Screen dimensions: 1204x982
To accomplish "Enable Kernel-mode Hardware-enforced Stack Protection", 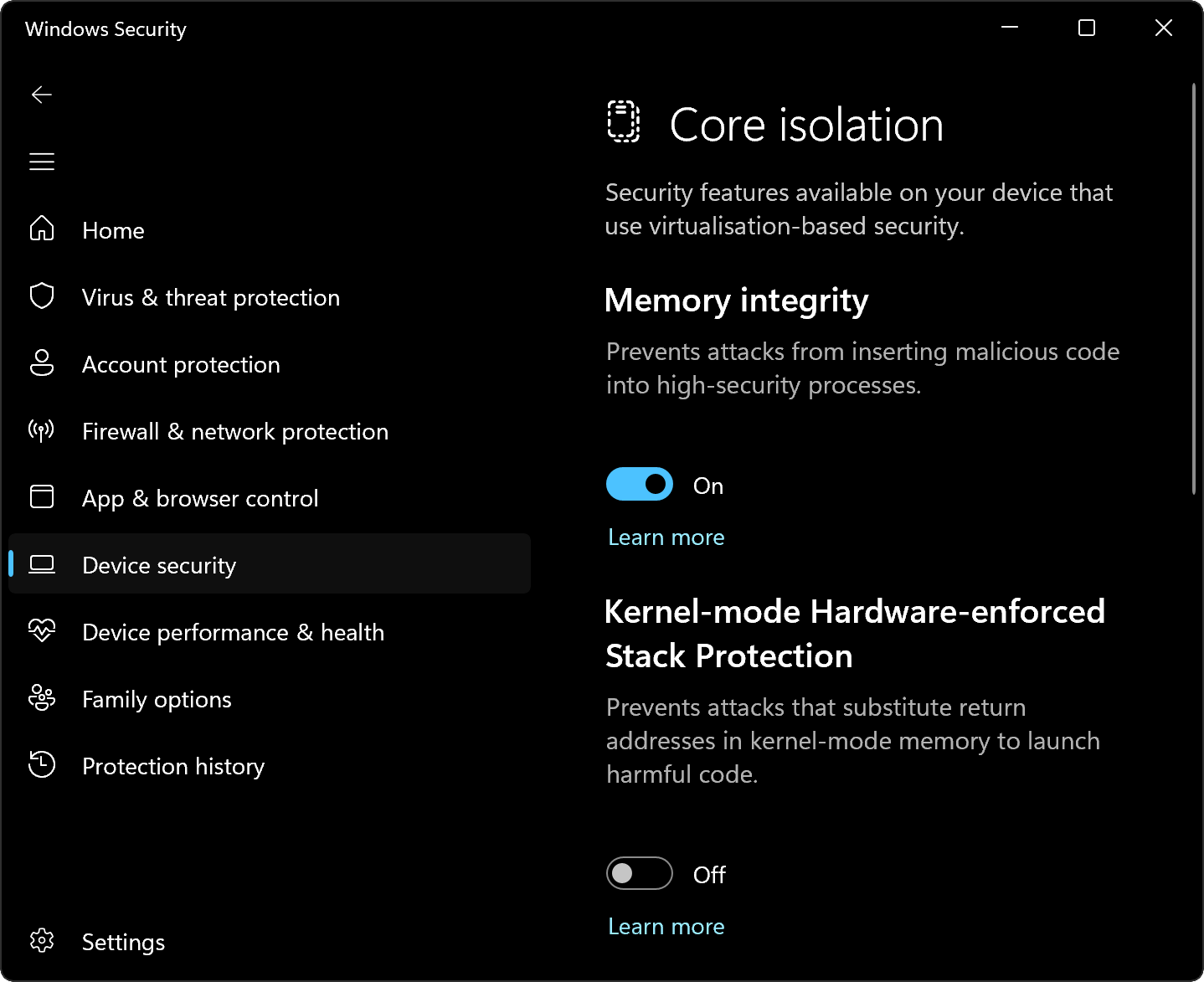I will click(639, 873).
